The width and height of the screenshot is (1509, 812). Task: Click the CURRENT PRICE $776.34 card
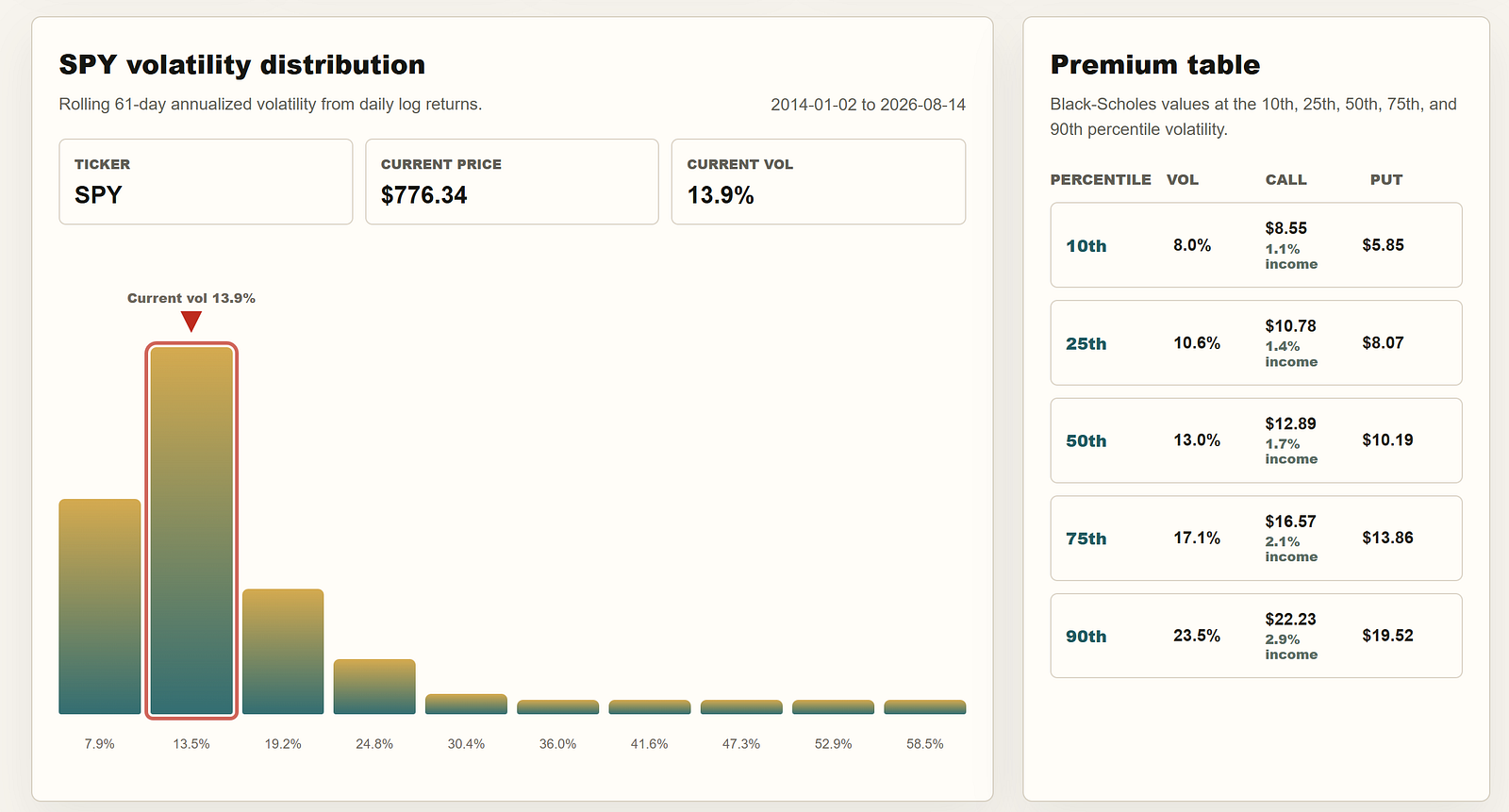512,182
